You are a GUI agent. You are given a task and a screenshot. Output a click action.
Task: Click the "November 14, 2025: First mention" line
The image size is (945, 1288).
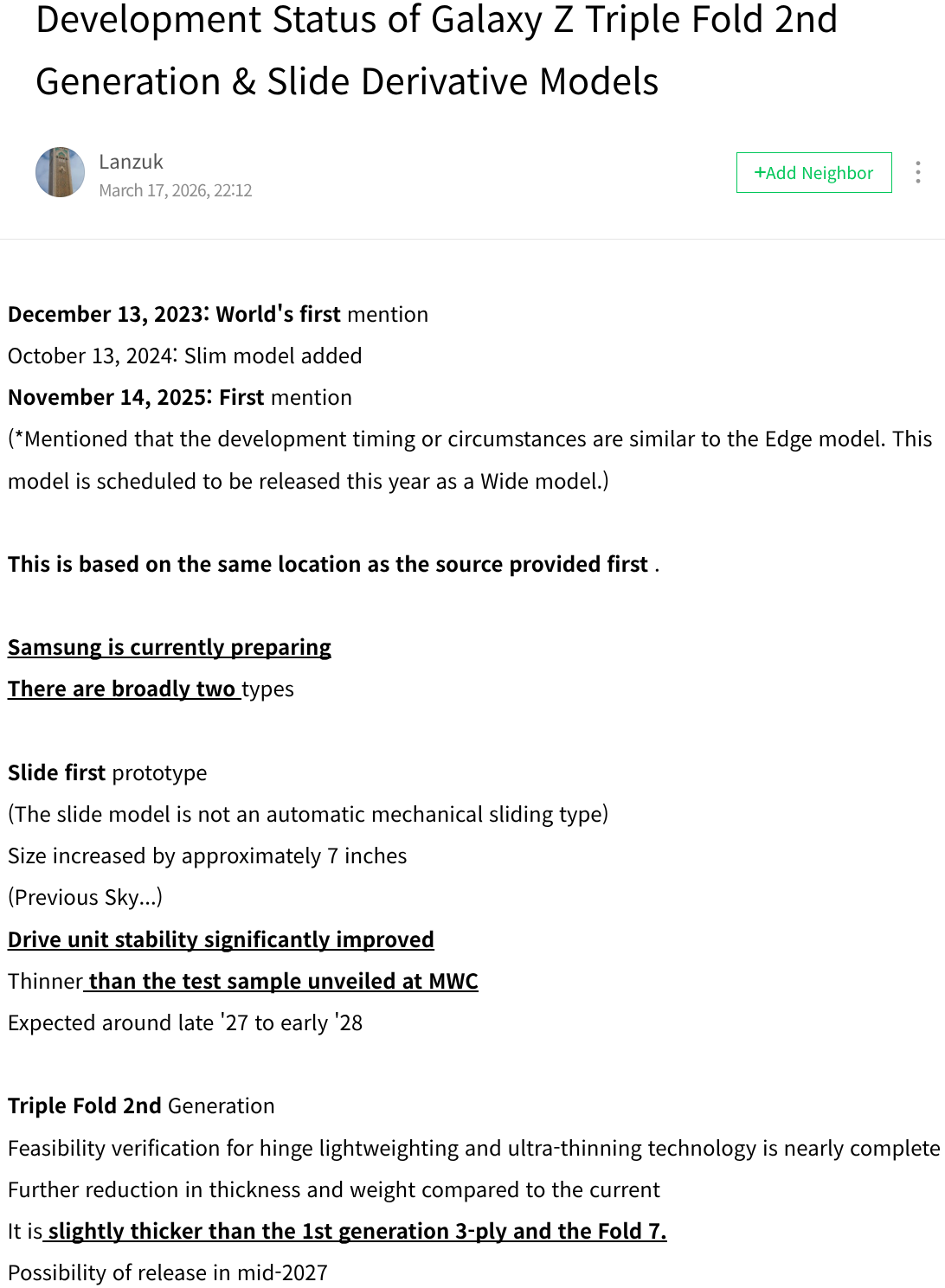(179, 397)
